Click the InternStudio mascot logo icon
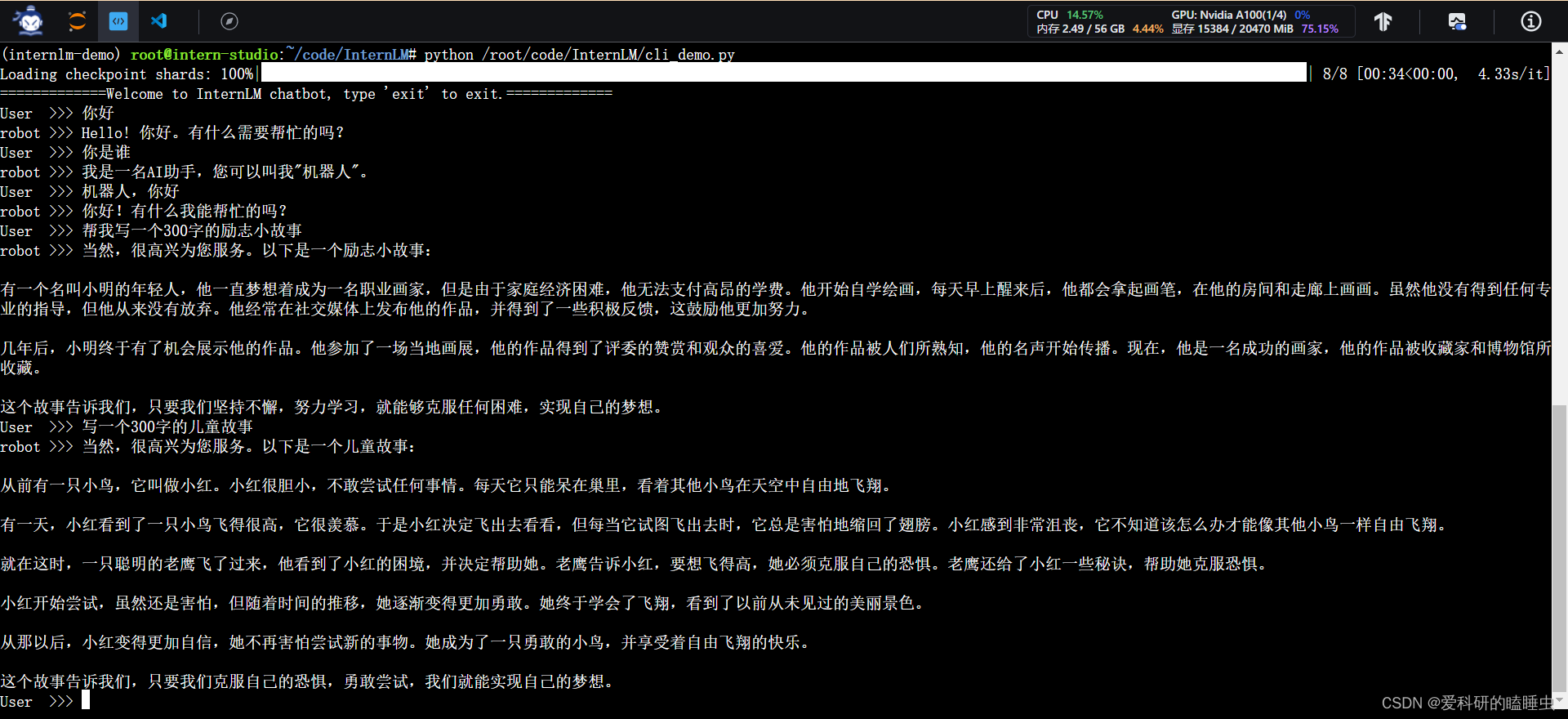Image resolution: width=1568 pixels, height=719 pixels. click(x=29, y=20)
